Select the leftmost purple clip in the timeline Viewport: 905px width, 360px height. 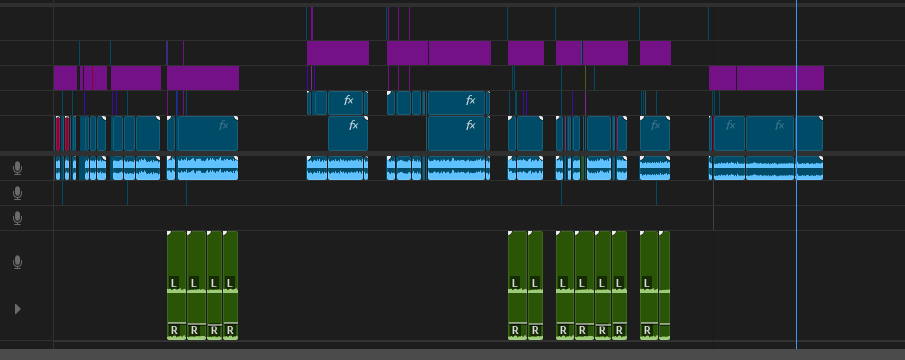pyautogui.click(x=65, y=78)
